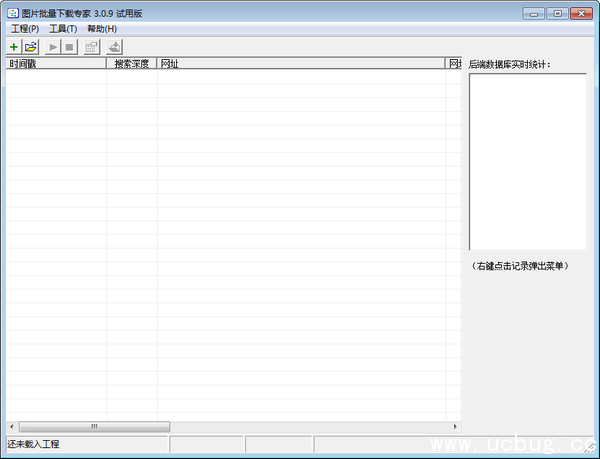Click the export toolbar icon

pos(115,47)
